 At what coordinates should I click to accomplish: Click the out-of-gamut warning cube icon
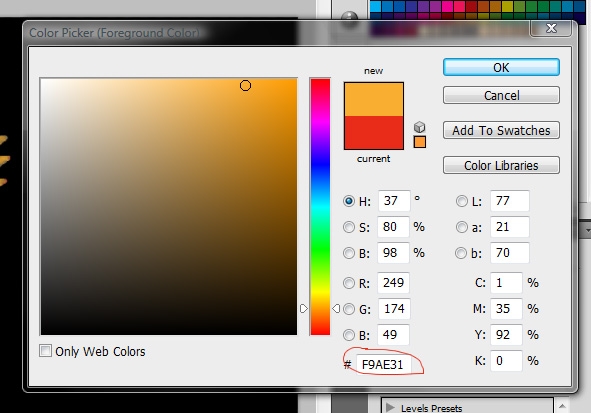[x=420, y=127]
